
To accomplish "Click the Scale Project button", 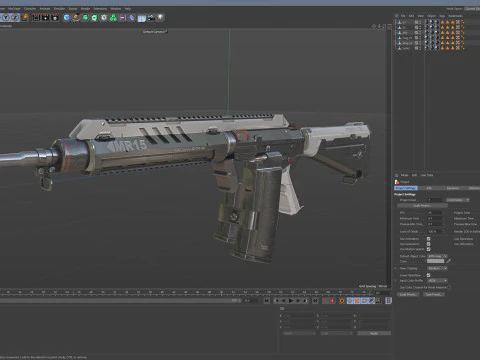I will (x=422, y=206).
